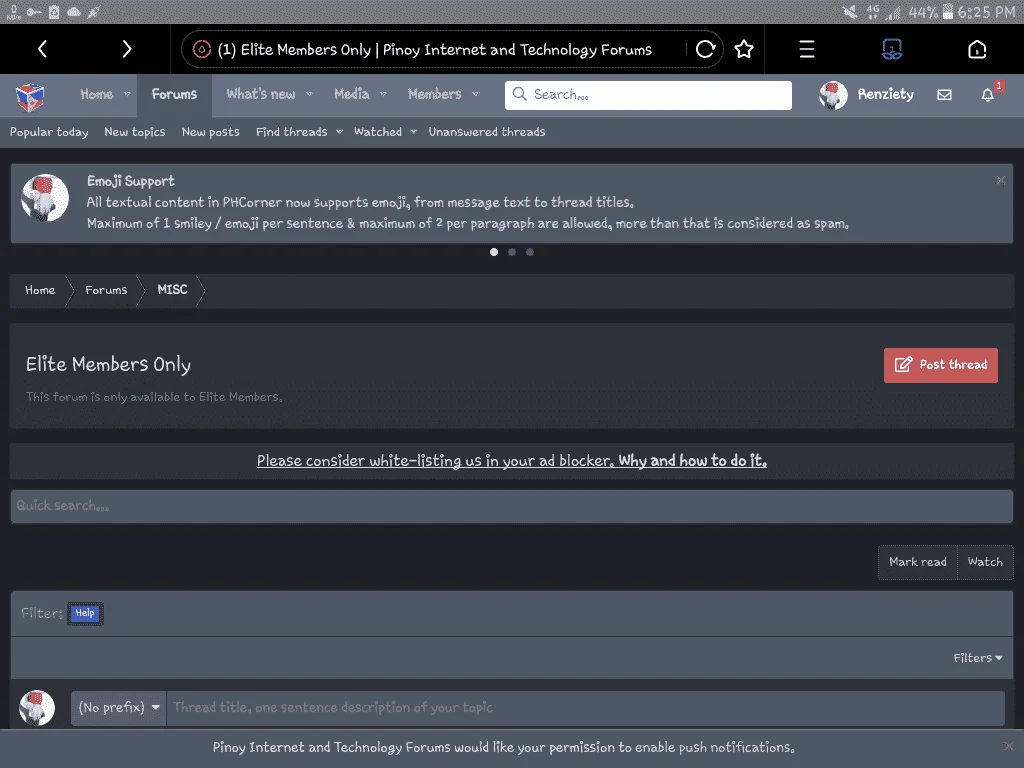
Task: Go to Home in the breadcrumb
Action: pos(40,290)
